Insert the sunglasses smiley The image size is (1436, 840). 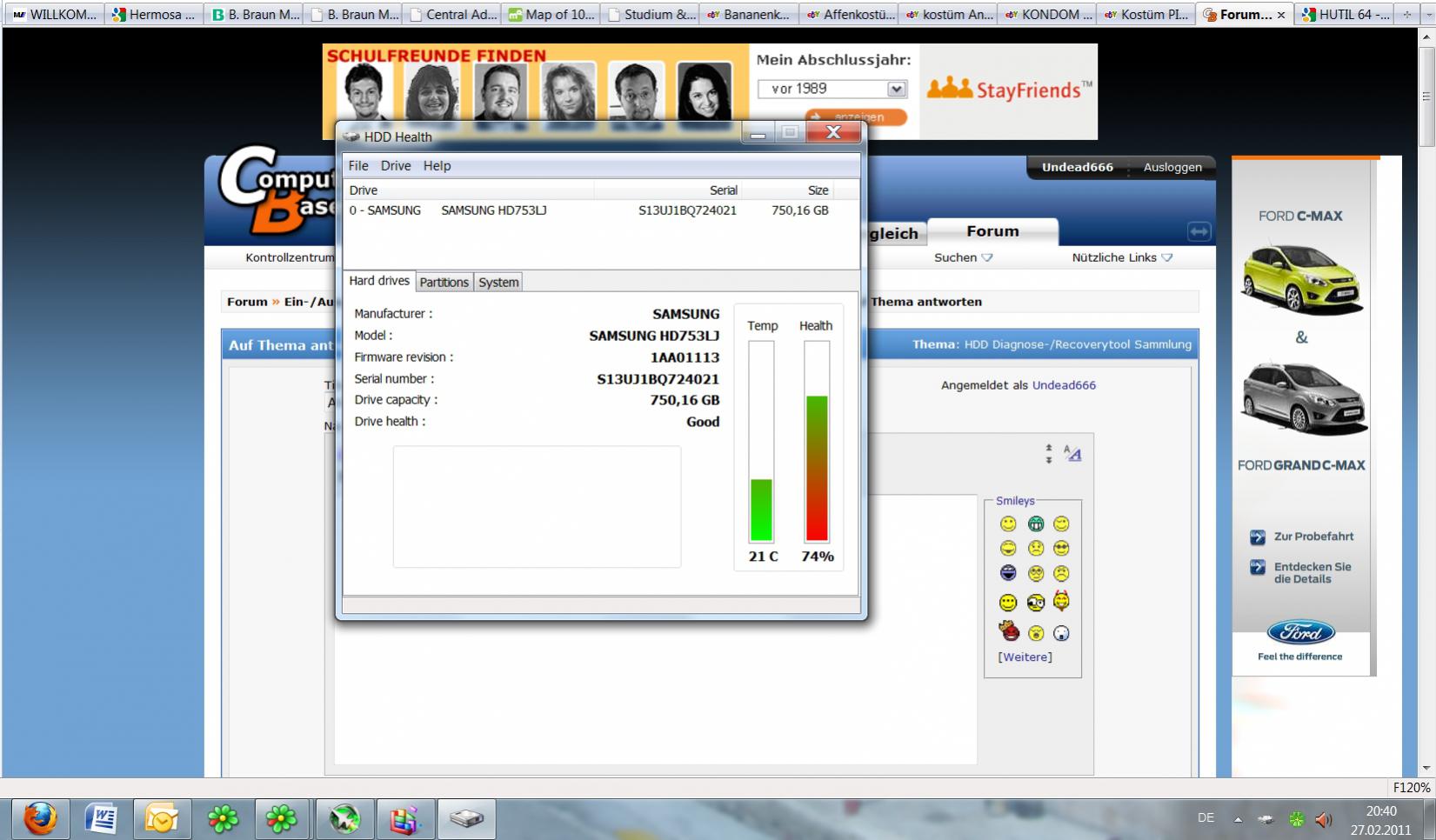1061,549
